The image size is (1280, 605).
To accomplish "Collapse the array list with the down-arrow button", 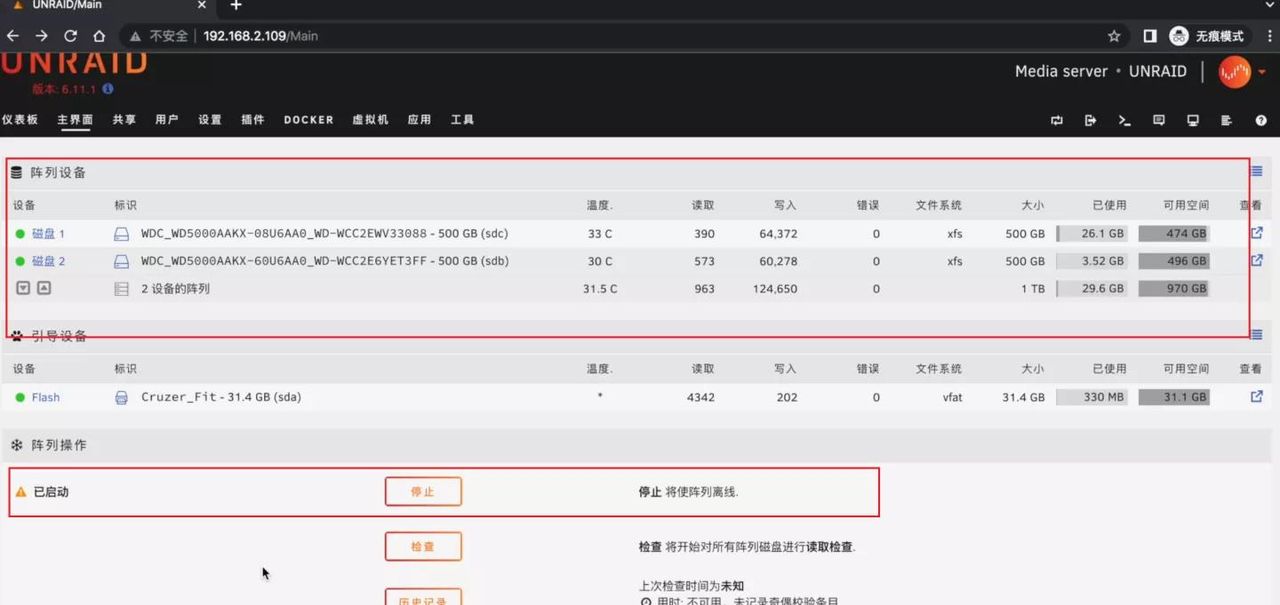I will click(21, 288).
